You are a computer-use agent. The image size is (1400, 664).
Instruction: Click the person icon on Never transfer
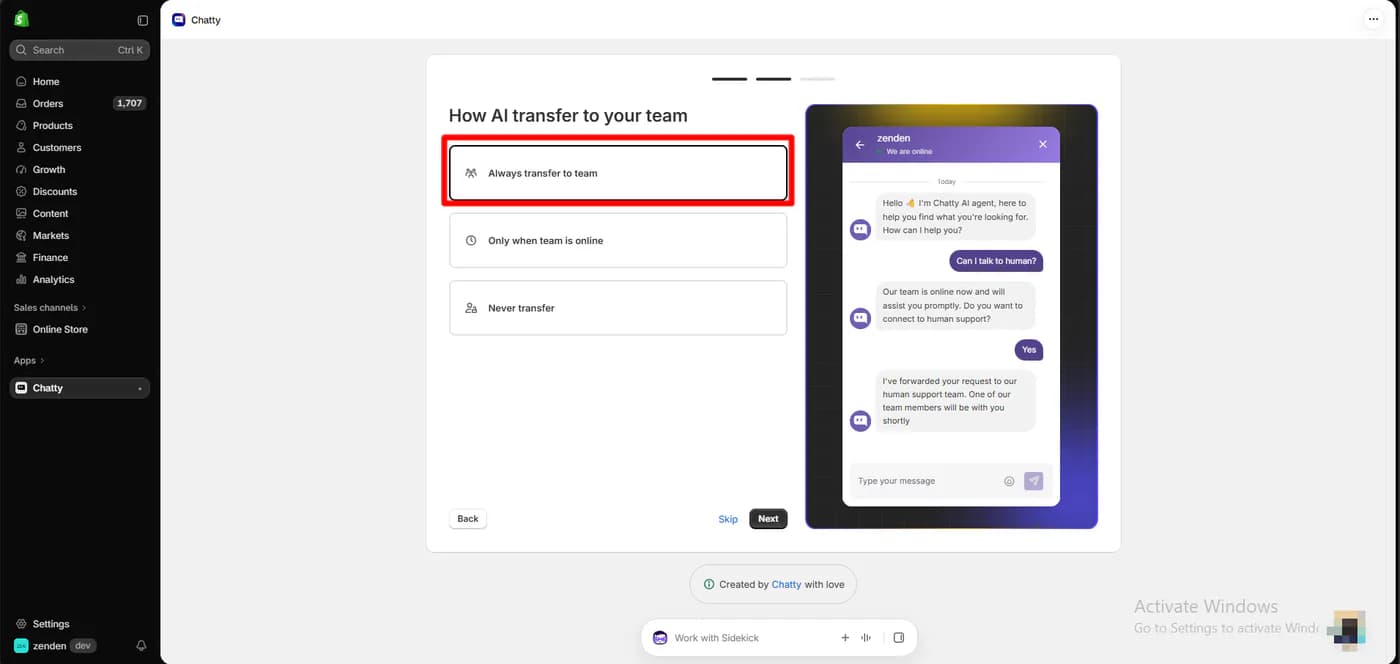[x=471, y=308]
